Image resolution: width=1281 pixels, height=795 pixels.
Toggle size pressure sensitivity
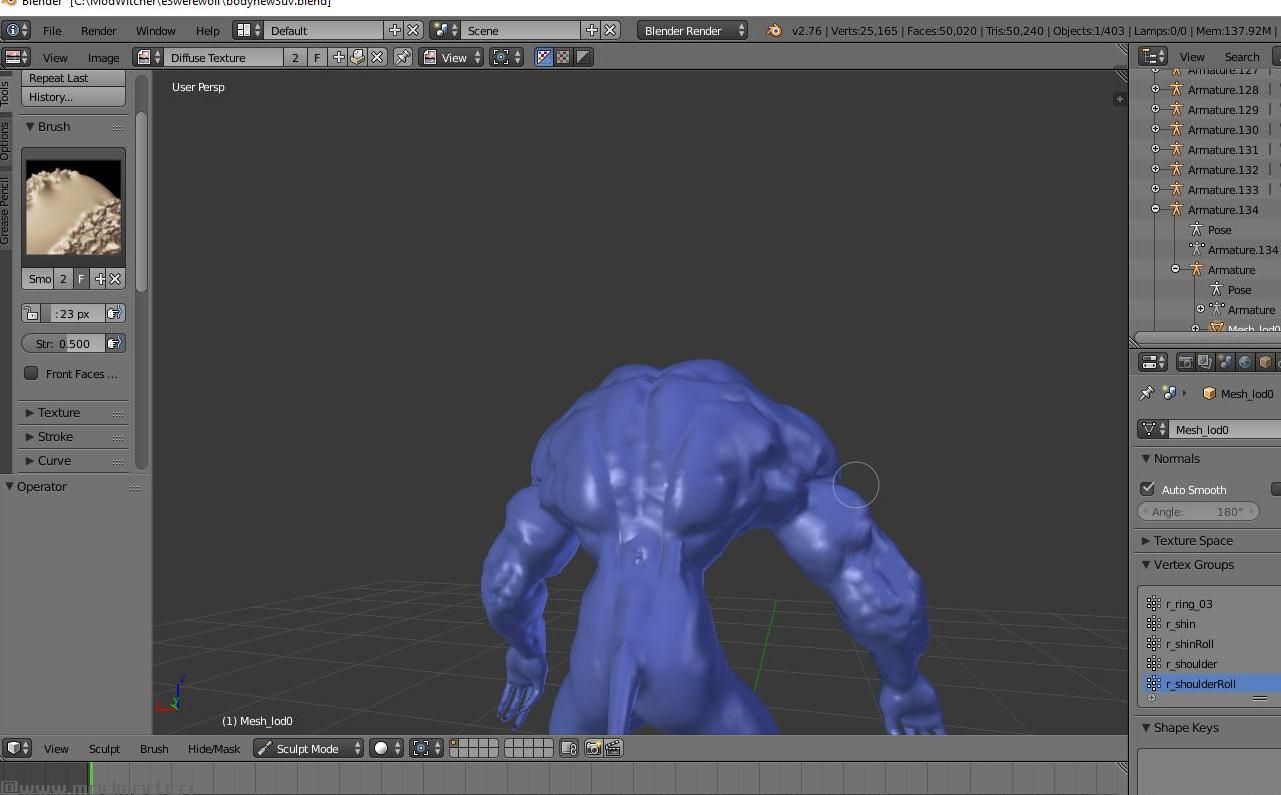[x=115, y=314]
